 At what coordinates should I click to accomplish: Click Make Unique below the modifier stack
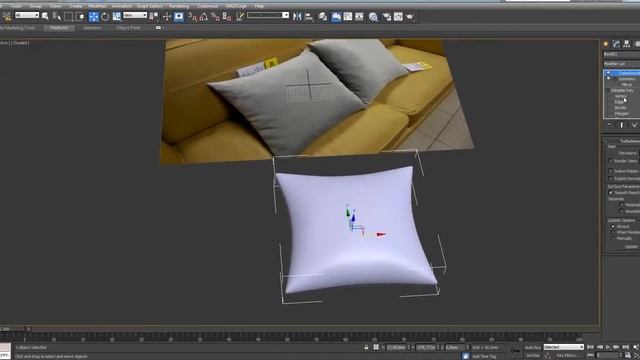click(634, 125)
